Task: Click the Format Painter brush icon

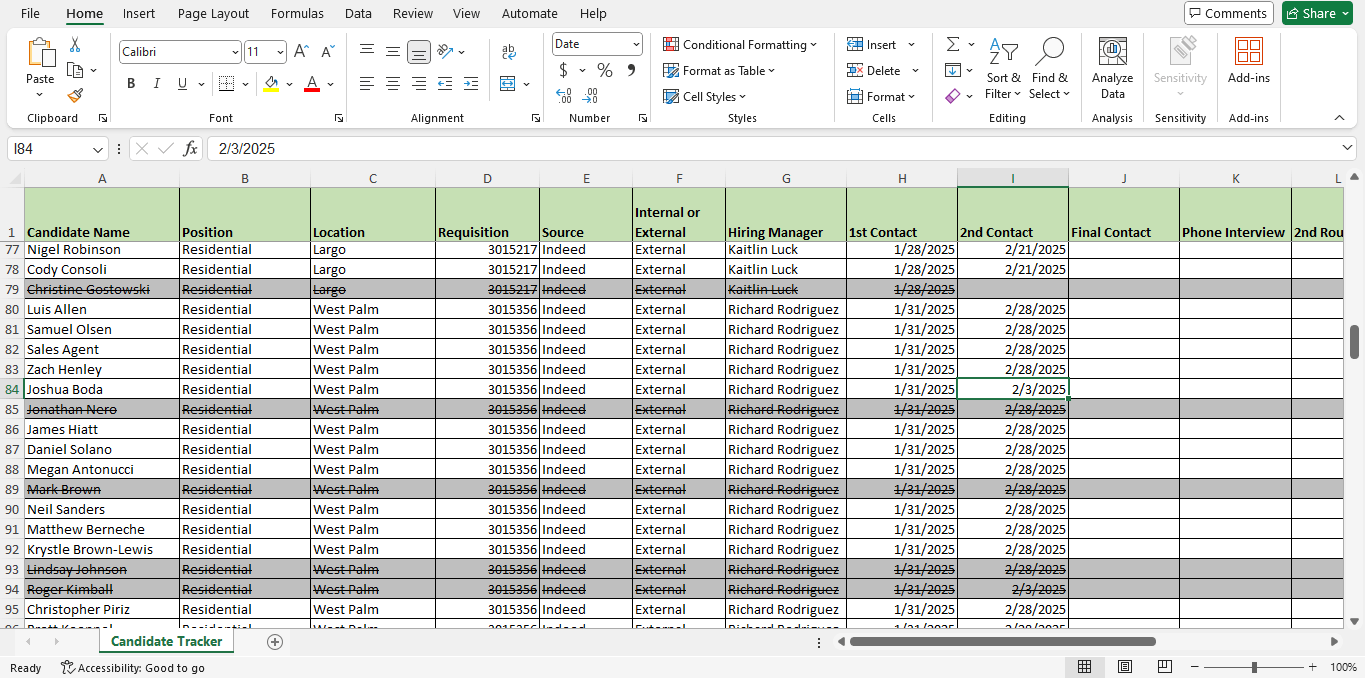Action: (x=75, y=96)
